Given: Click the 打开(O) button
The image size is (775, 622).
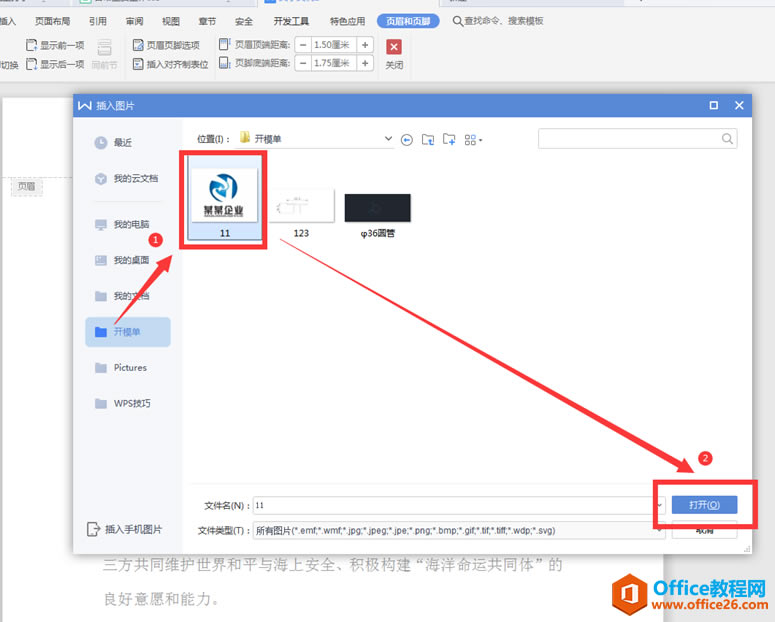Looking at the screenshot, I should pos(704,505).
